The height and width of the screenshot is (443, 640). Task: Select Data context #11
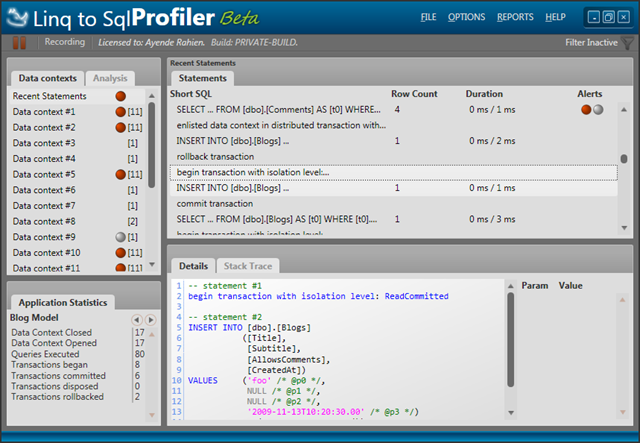(x=76, y=268)
